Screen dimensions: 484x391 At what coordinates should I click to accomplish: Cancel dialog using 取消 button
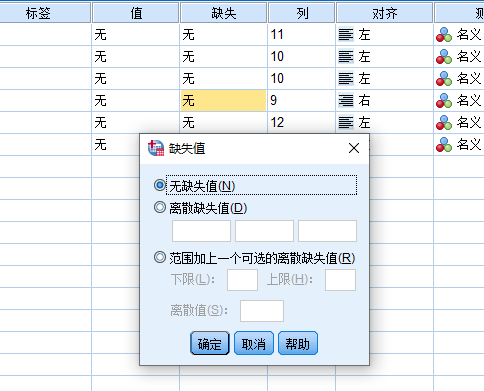coord(254,343)
